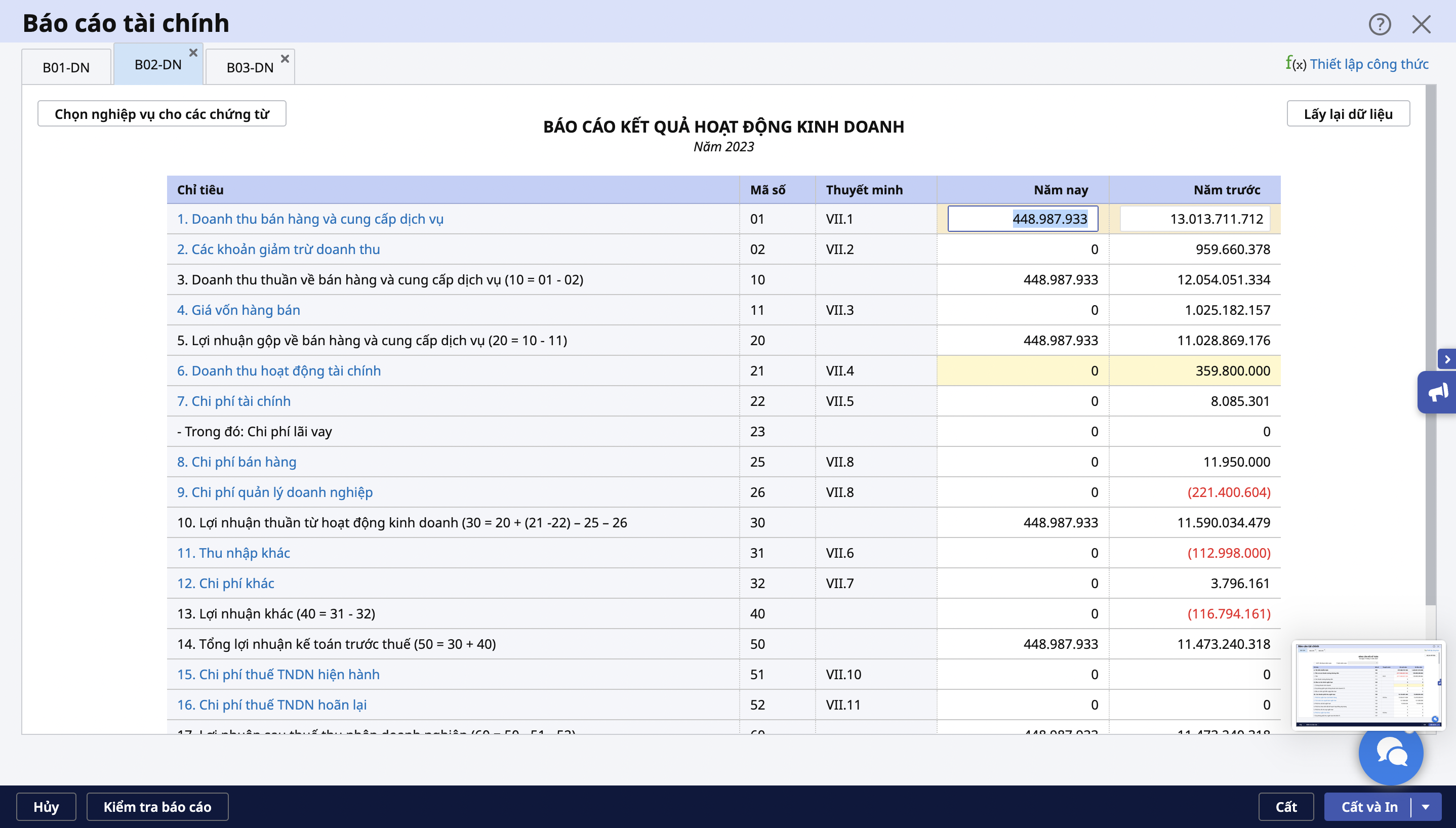Click the Cất save button

pyautogui.click(x=1285, y=806)
